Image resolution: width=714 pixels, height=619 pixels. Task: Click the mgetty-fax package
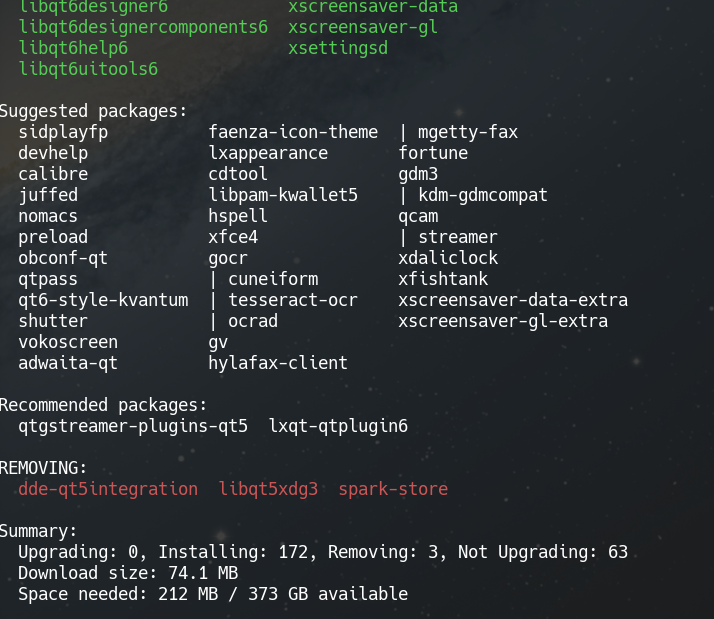(468, 133)
